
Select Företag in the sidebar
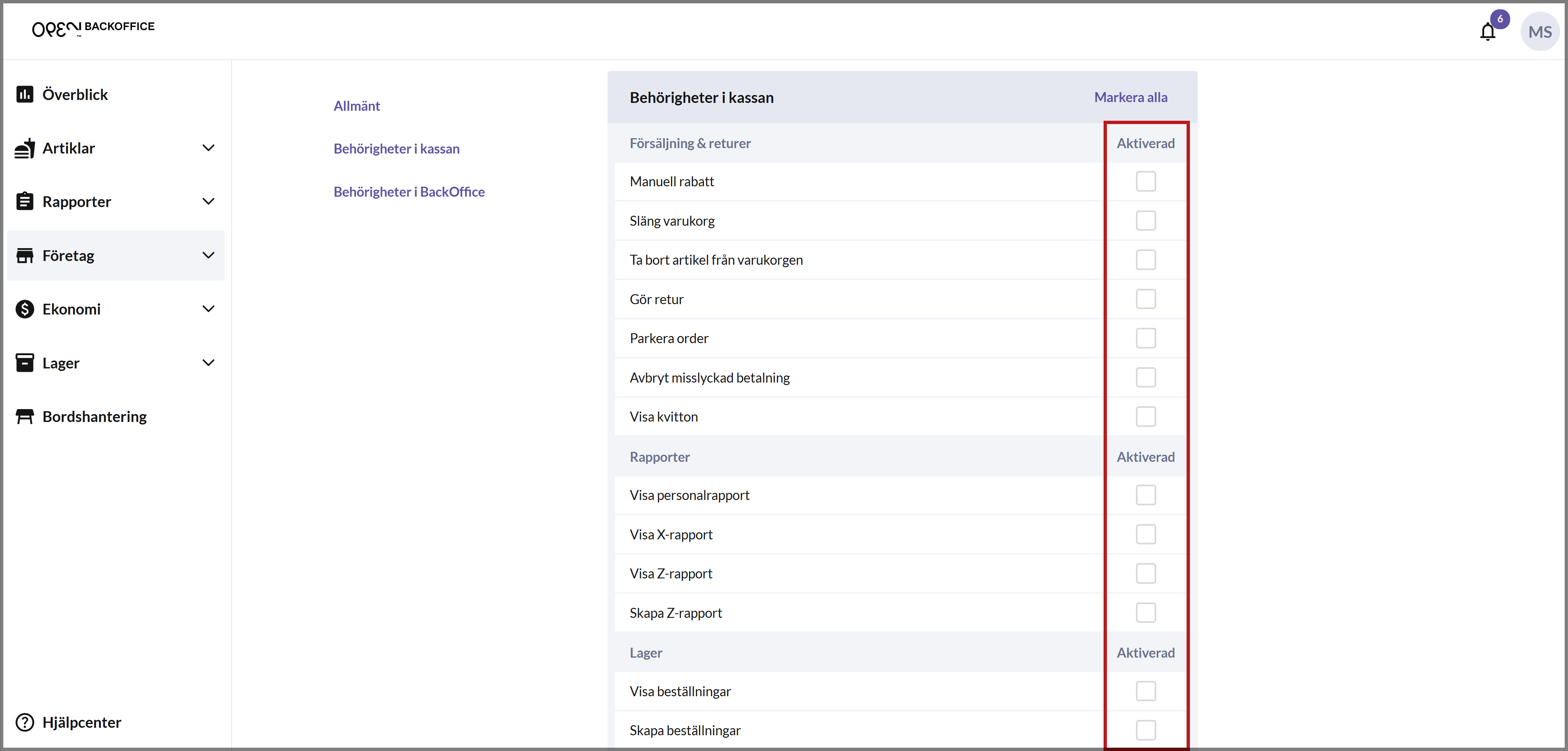(x=116, y=256)
